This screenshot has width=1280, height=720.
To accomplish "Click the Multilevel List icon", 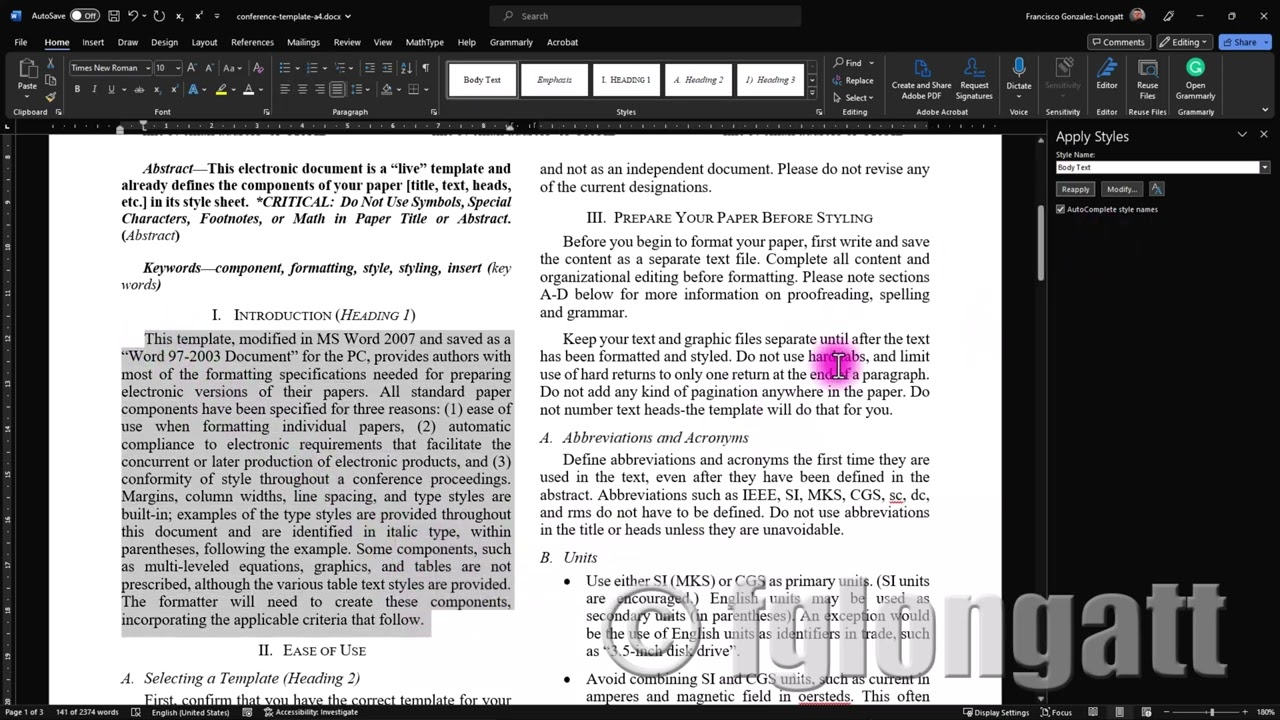I will (338, 68).
